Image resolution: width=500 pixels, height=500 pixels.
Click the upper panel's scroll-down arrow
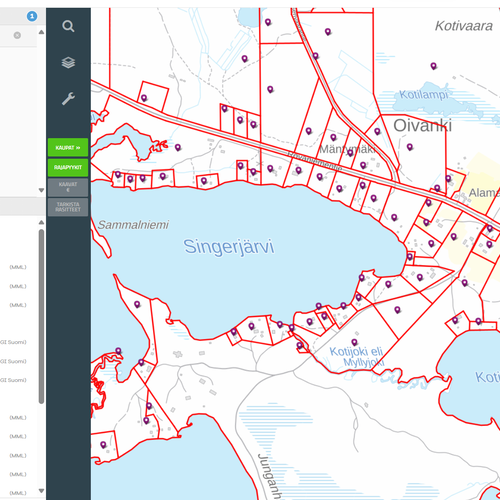coord(41,190)
